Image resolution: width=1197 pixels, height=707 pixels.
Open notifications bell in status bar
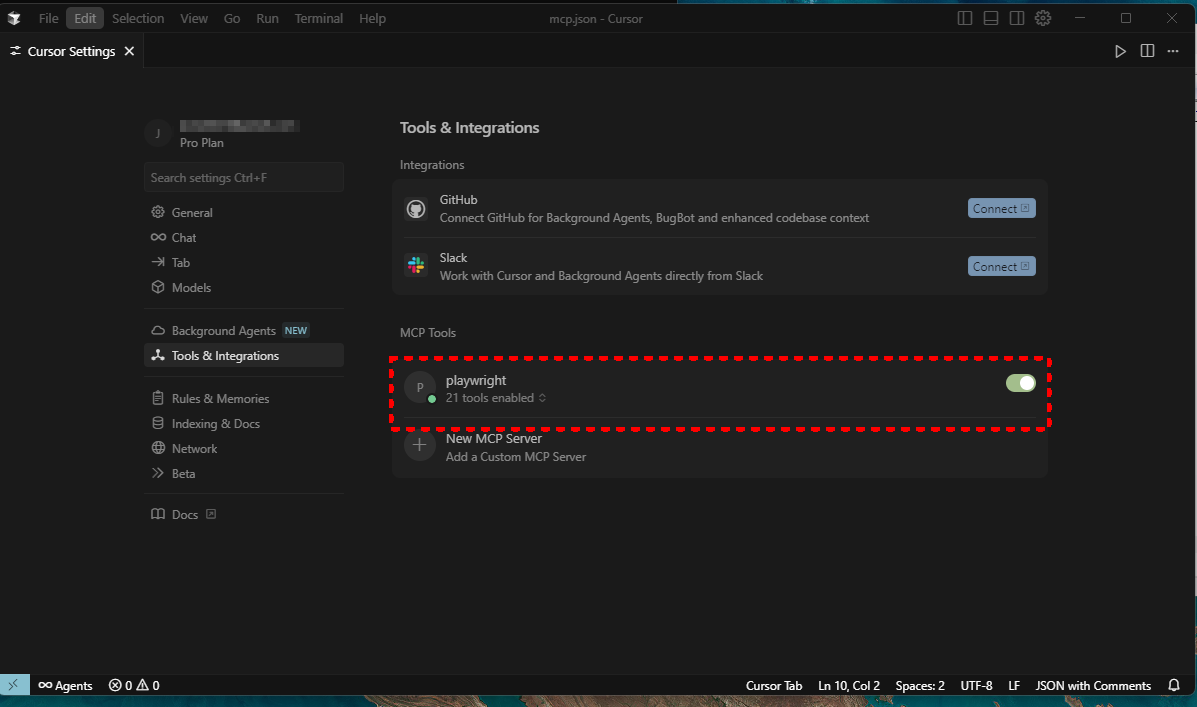point(1174,685)
